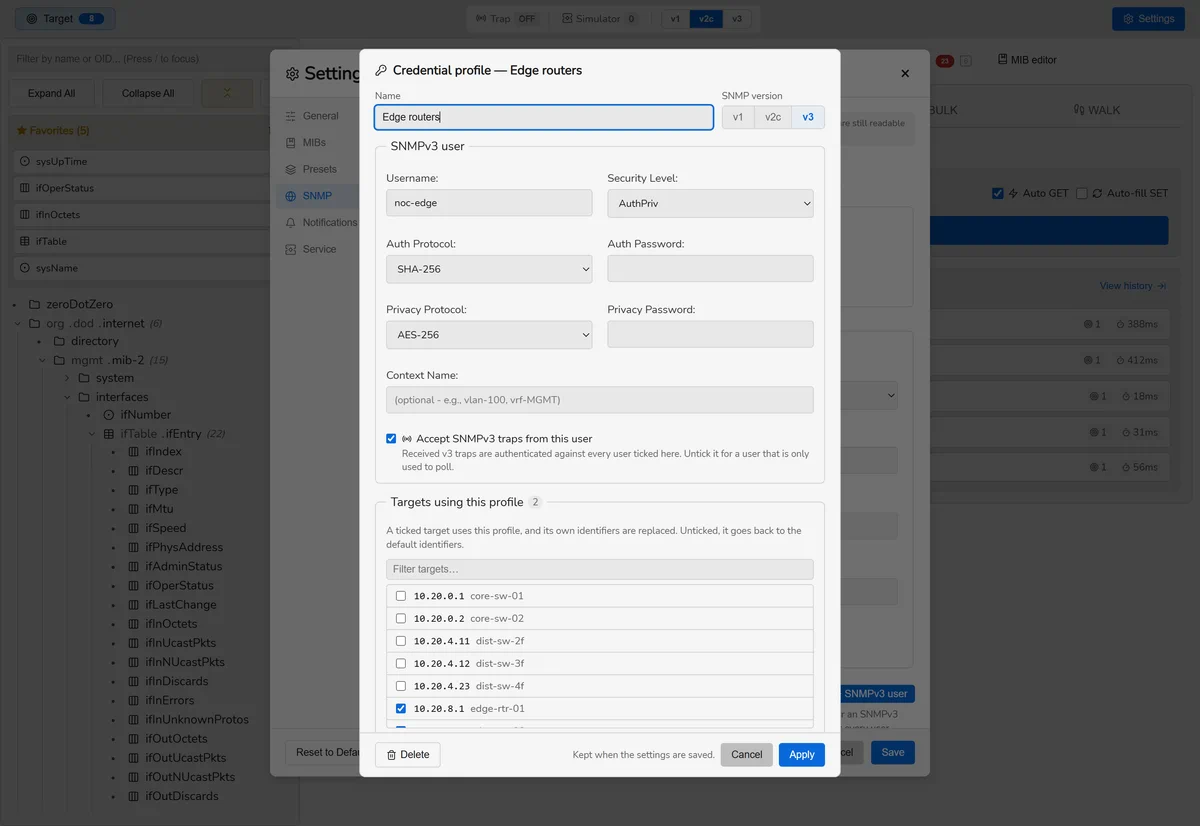The height and width of the screenshot is (826, 1200).
Task: Expand the system tree node
Action: coord(68,379)
